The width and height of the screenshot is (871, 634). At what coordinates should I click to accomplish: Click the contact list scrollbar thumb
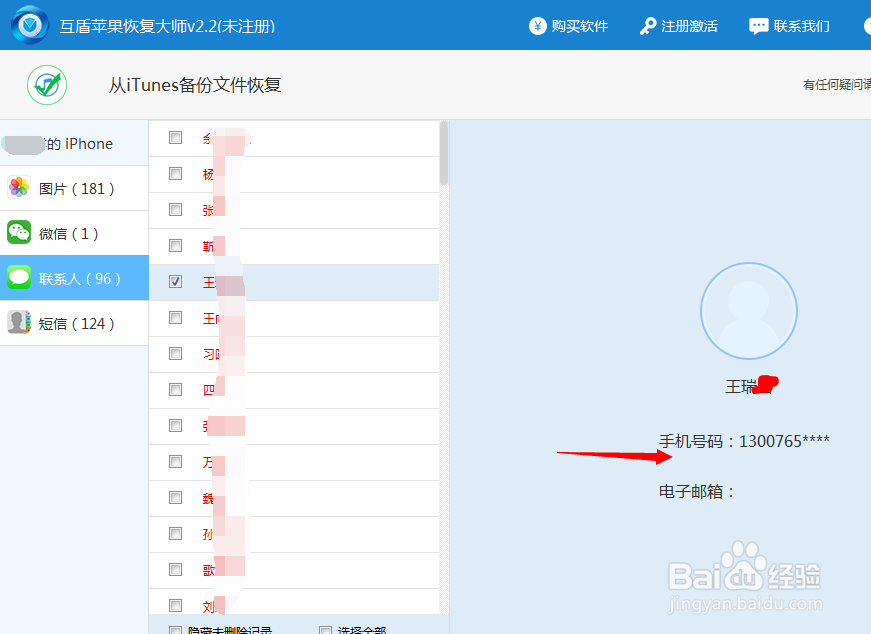443,153
